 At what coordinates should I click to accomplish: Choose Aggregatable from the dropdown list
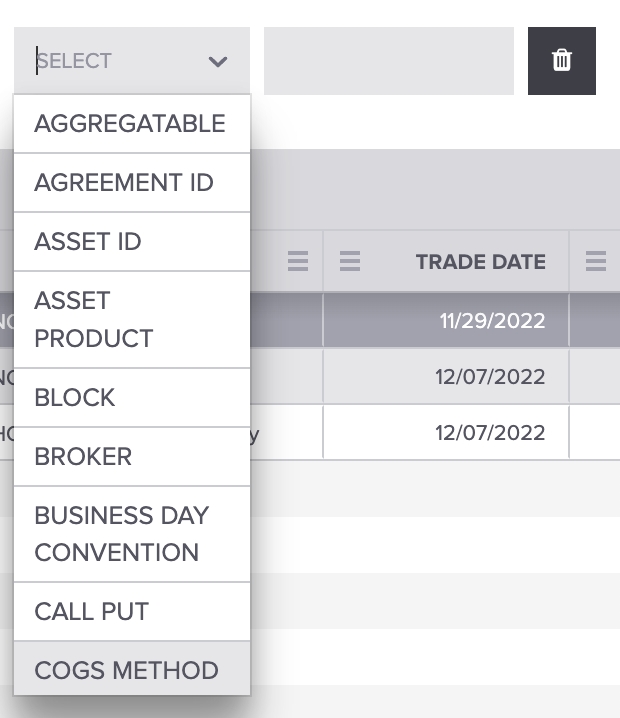[130, 124]
